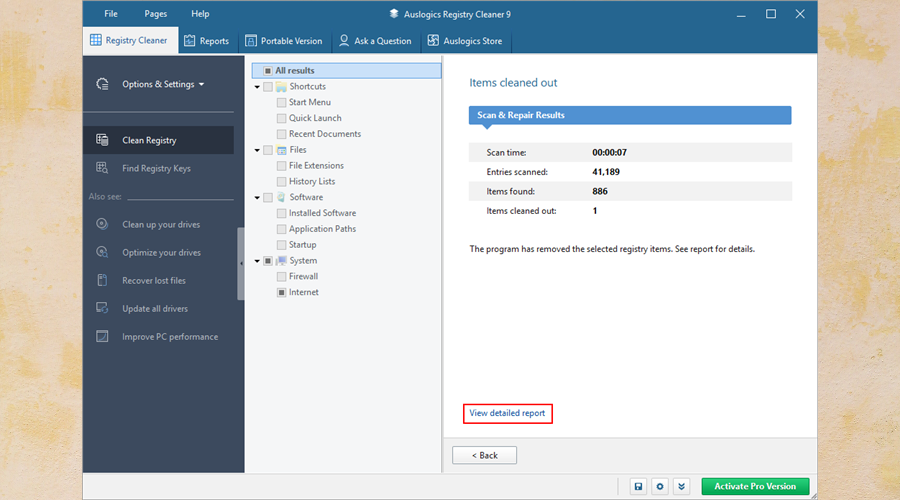Click the Registry Cleaner grid icon
This screenshot has width=900, height=500.
point(96,40)
